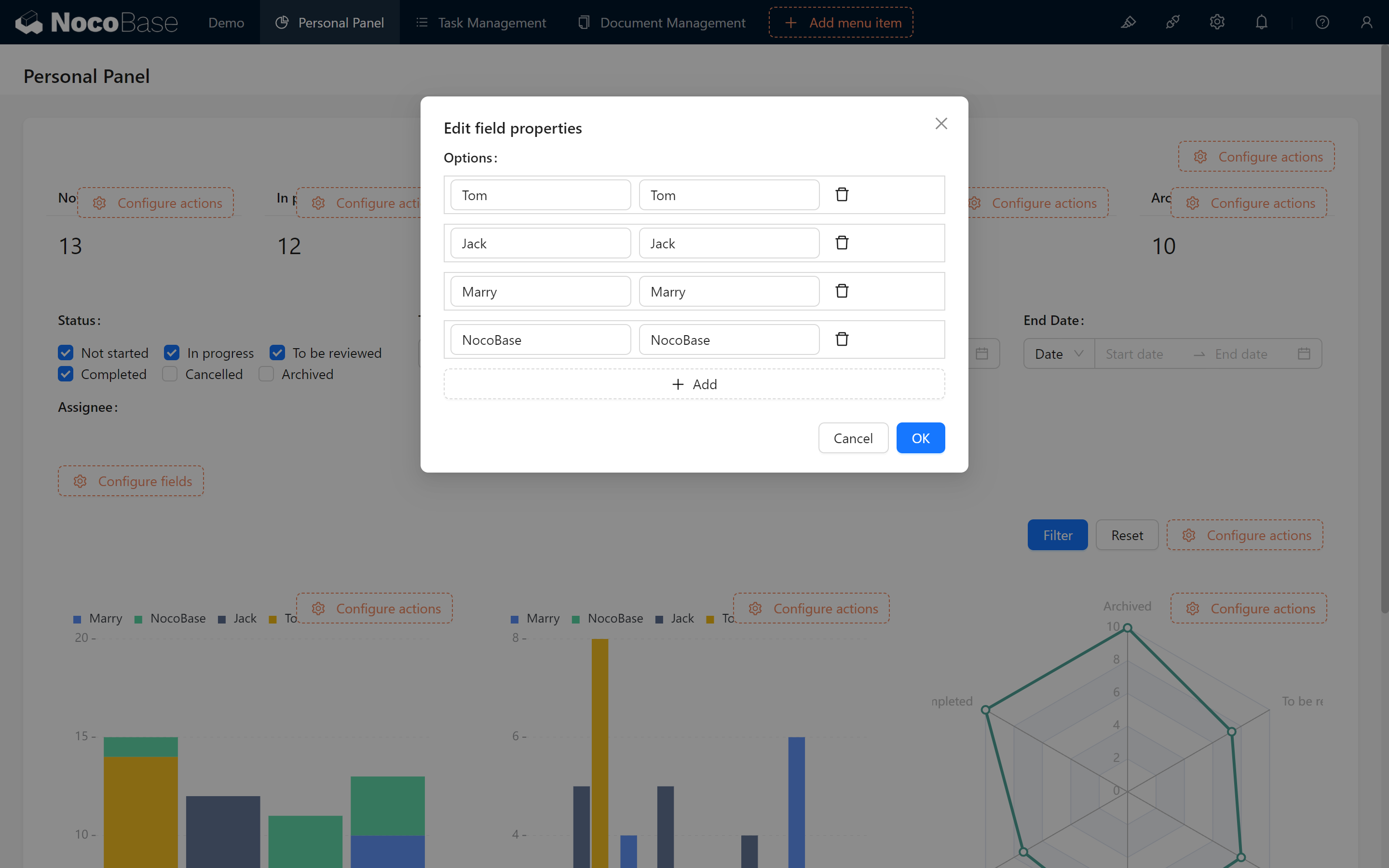Click the Archived radar chart point
This screenshot has width=1389, height=868.
(x=1127, y=628)
